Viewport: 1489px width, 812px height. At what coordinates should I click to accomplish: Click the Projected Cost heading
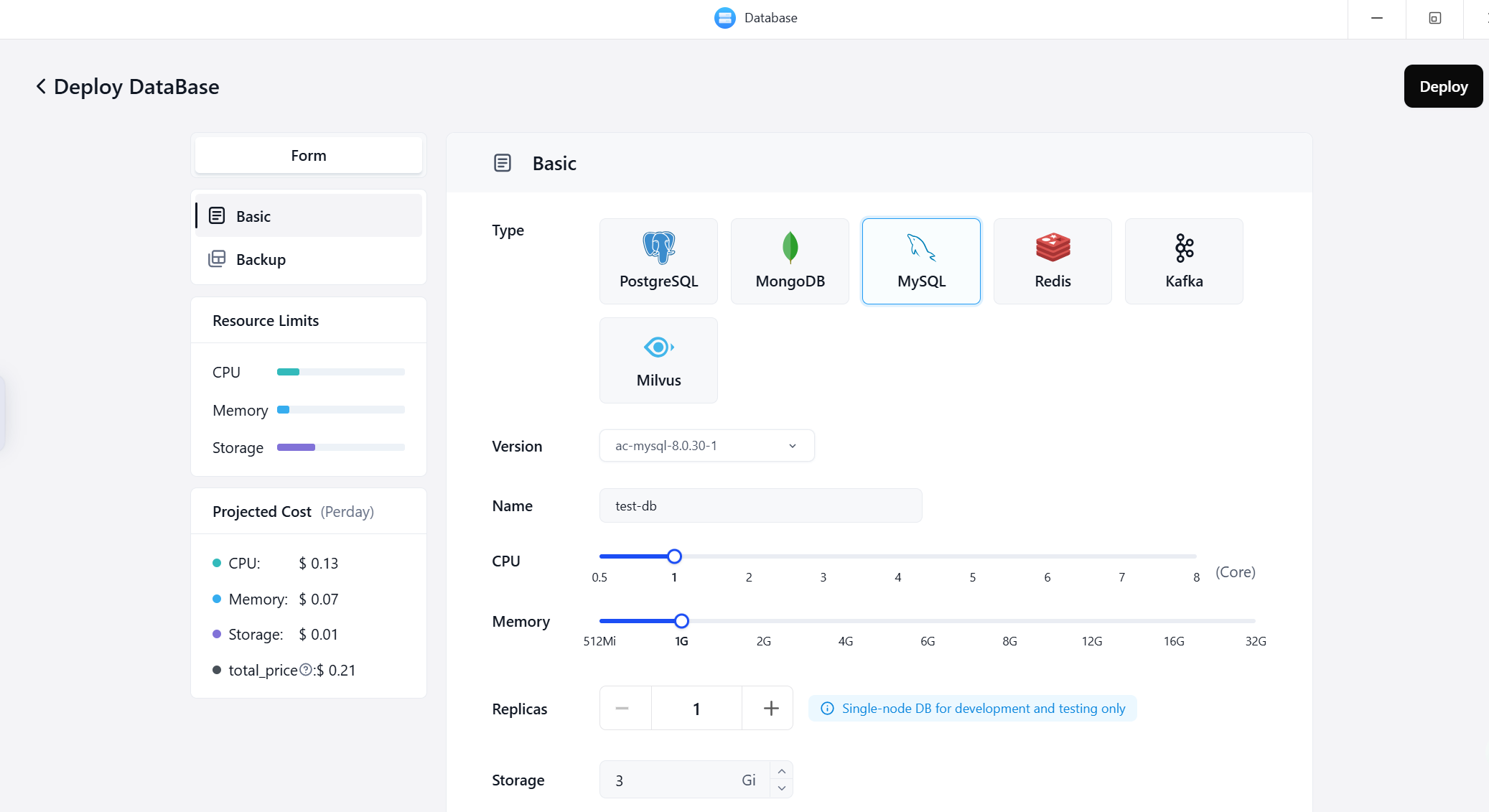coord(262,511)
